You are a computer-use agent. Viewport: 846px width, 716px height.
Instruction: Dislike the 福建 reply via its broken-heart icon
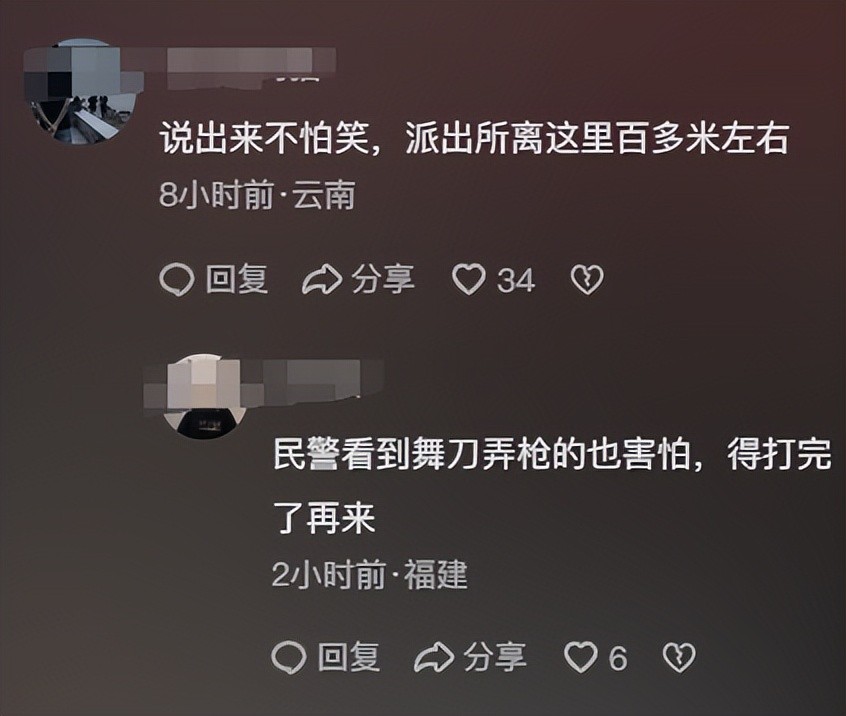coord(679,657)
